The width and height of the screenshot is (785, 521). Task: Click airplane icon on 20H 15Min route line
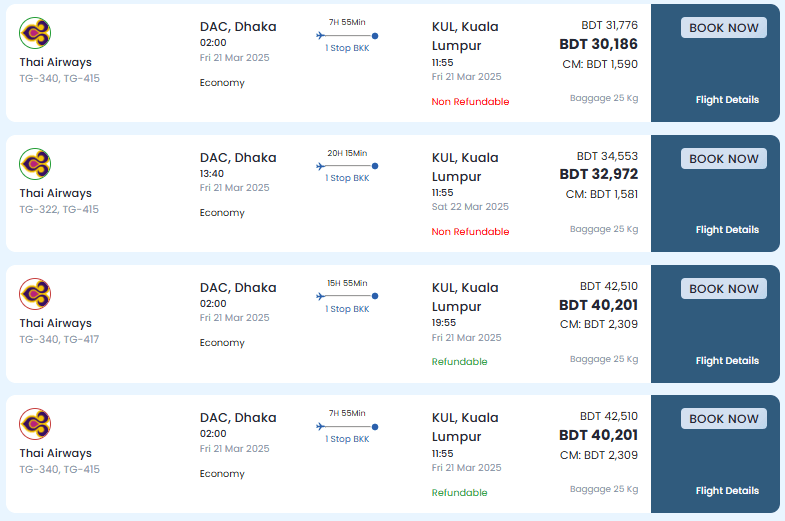(x=321, y=166)
